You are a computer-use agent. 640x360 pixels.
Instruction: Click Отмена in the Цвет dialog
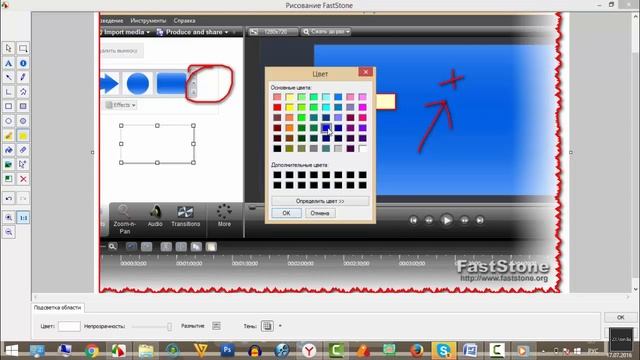(320, 213)
